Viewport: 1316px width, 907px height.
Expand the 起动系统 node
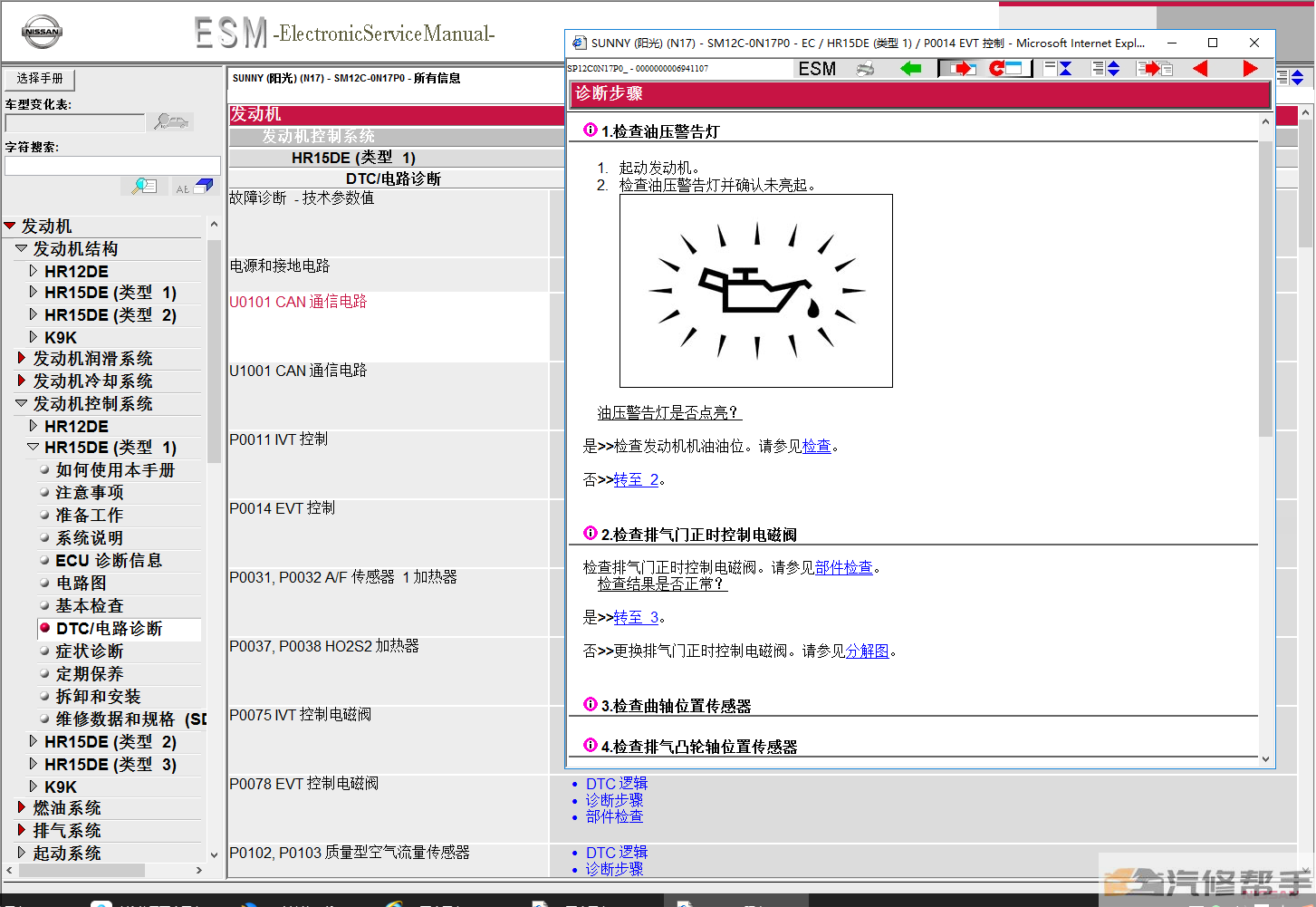click(22, 852)
